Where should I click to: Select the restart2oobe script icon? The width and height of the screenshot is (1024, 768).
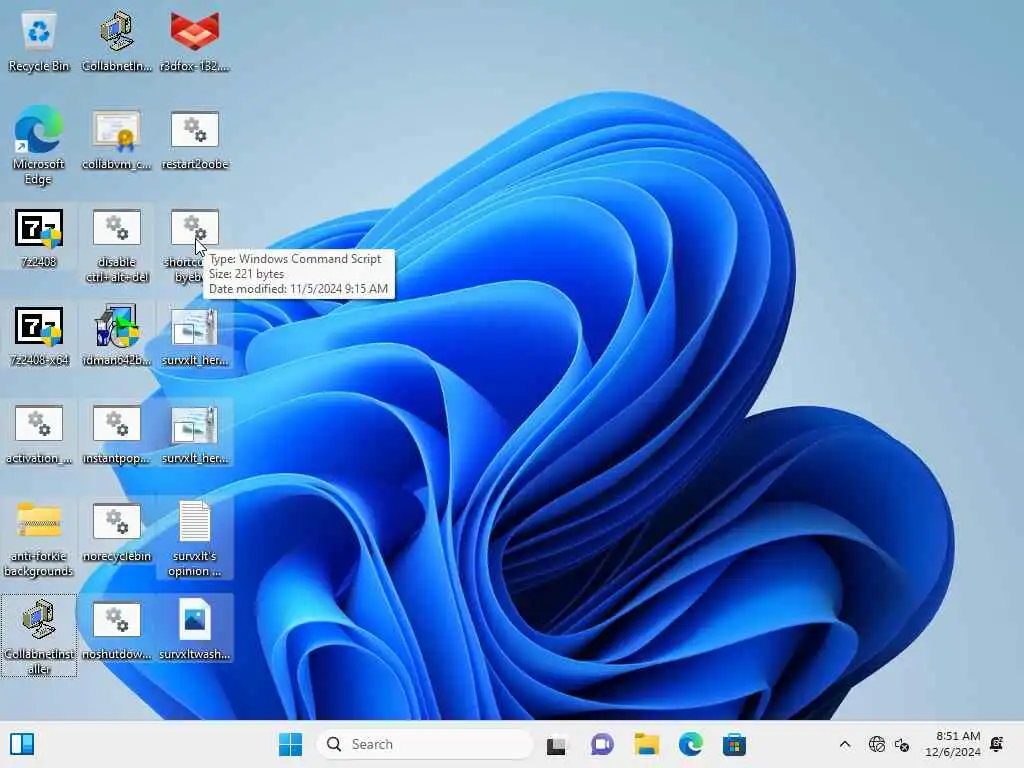click(195, 140)
